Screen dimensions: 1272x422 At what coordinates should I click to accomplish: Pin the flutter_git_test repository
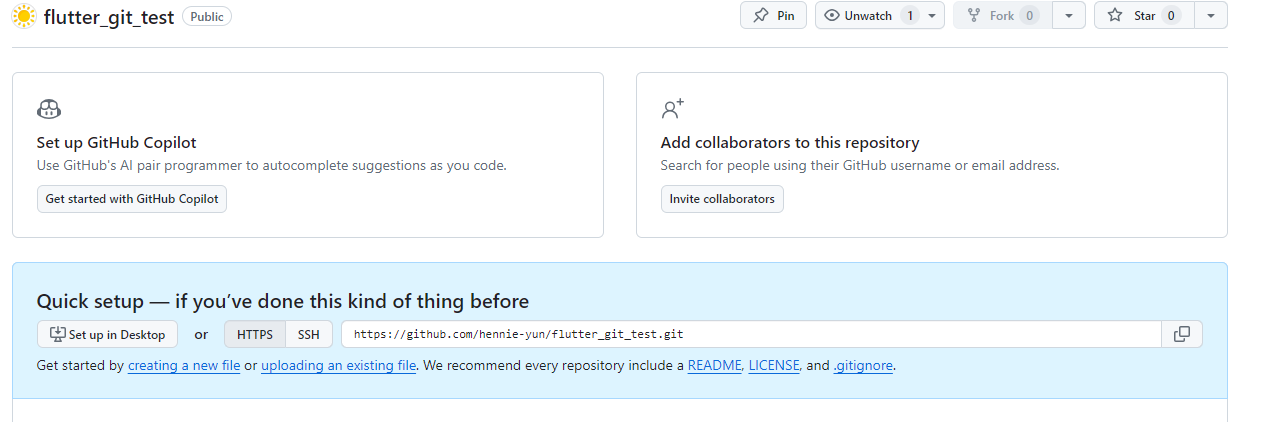click(x=774, y=15)
